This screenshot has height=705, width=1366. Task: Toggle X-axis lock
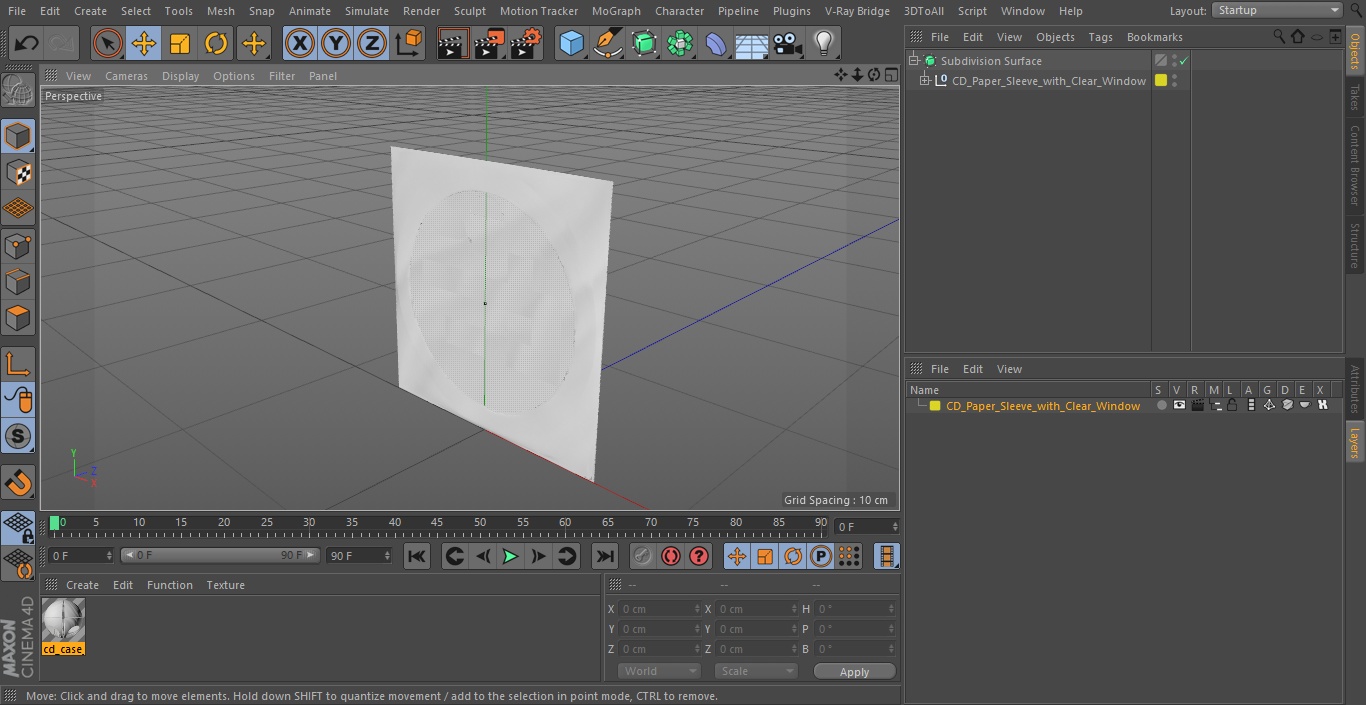tap(299, 43)
